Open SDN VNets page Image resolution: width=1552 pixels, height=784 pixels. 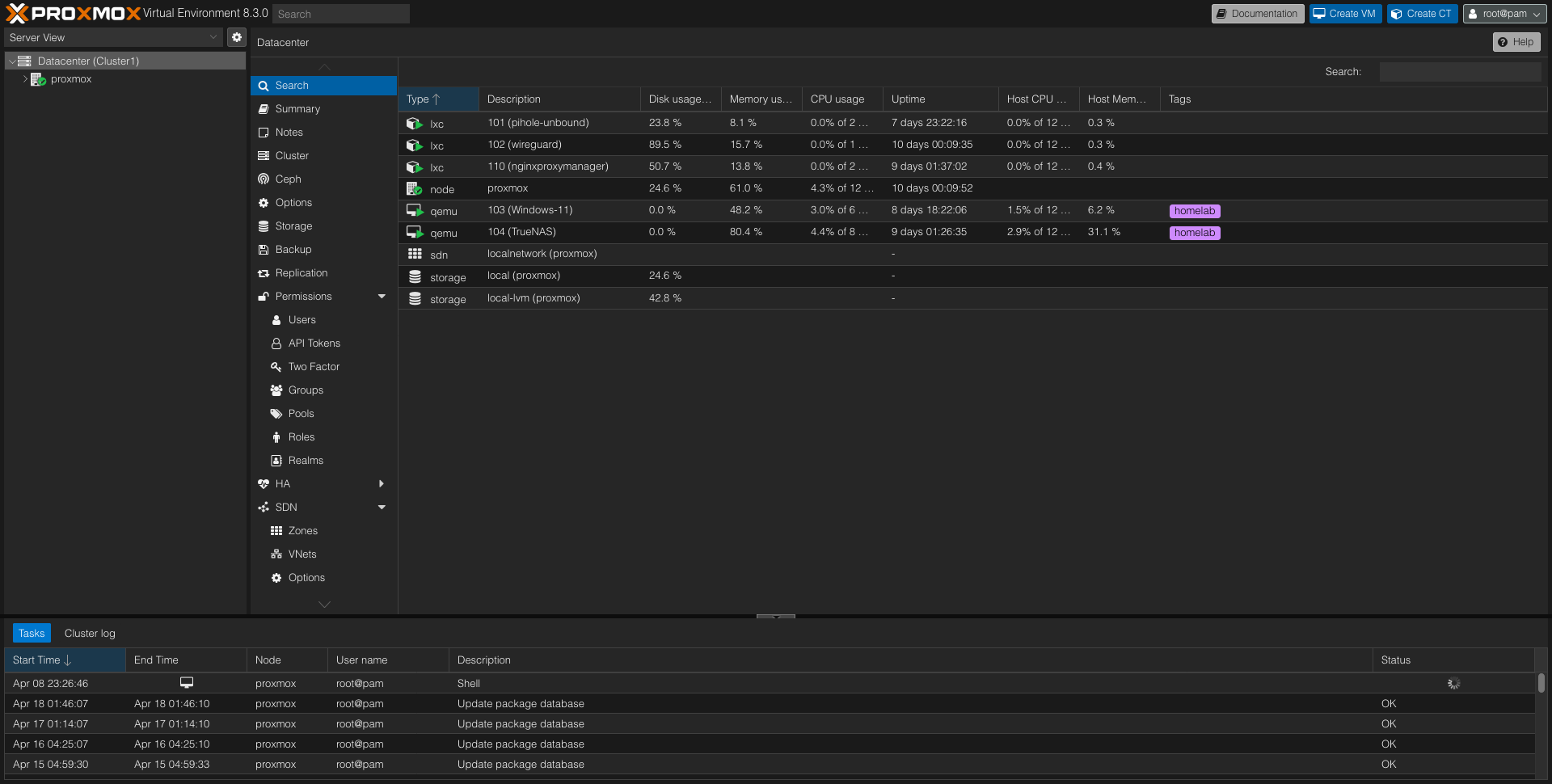pyautogui.click(x=323, y=554)
